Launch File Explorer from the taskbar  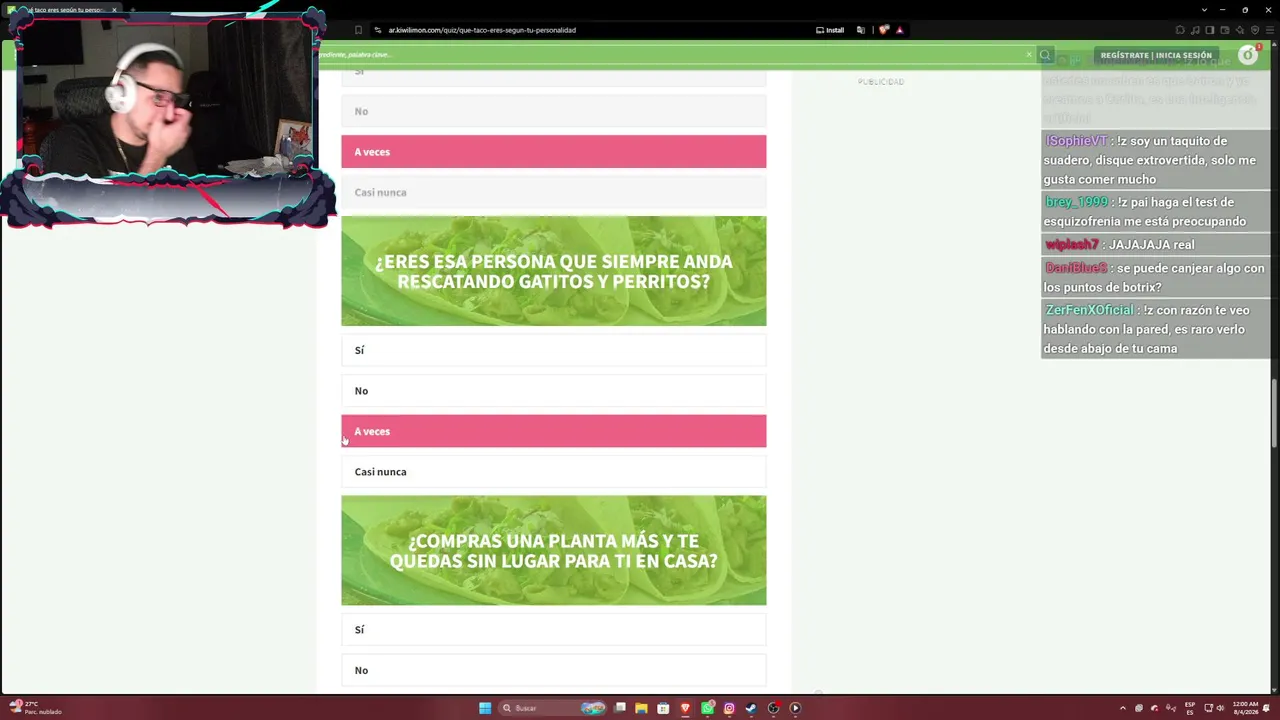[641, 708]
